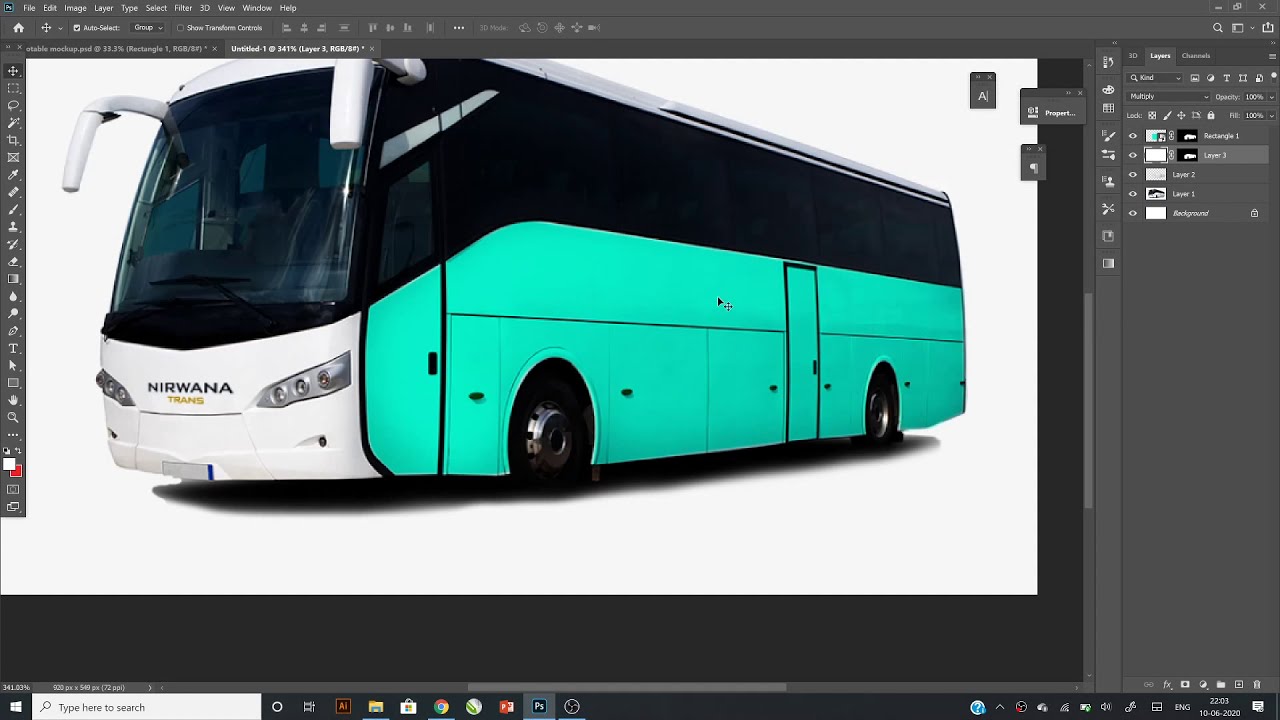Viewport: 1280px width, 720px height.
Task: Select the Crop tool
Action: (13, 139)
